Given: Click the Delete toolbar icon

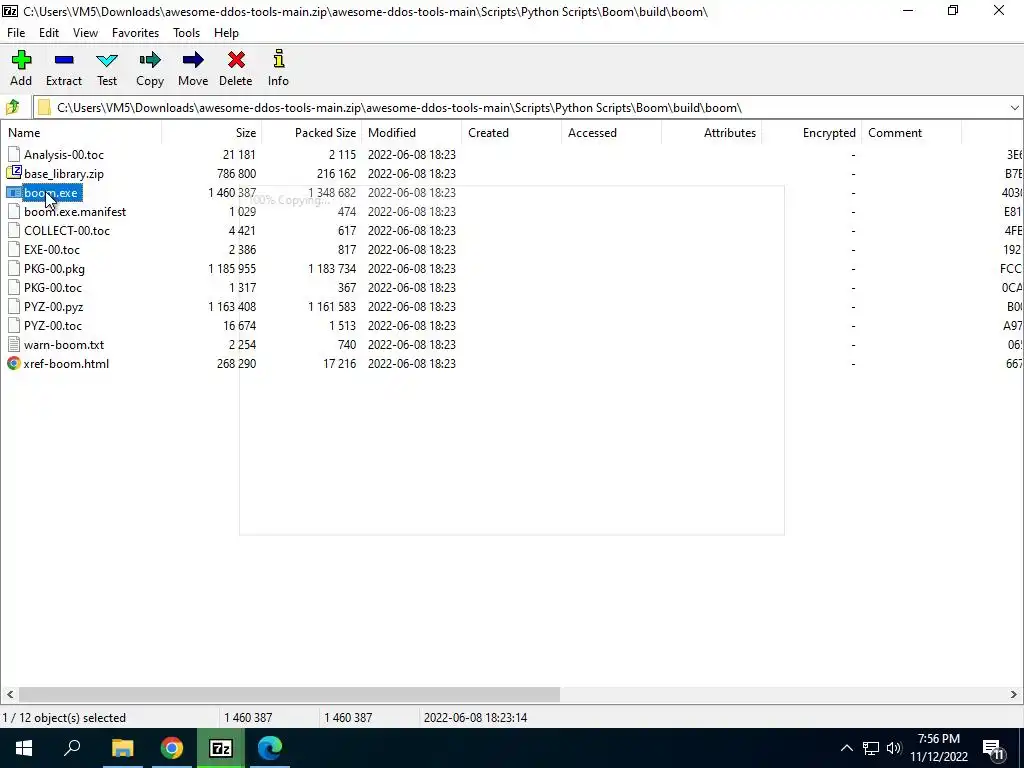Looking at the screenshot, I should pyautogui.click(x=236, y=60).
